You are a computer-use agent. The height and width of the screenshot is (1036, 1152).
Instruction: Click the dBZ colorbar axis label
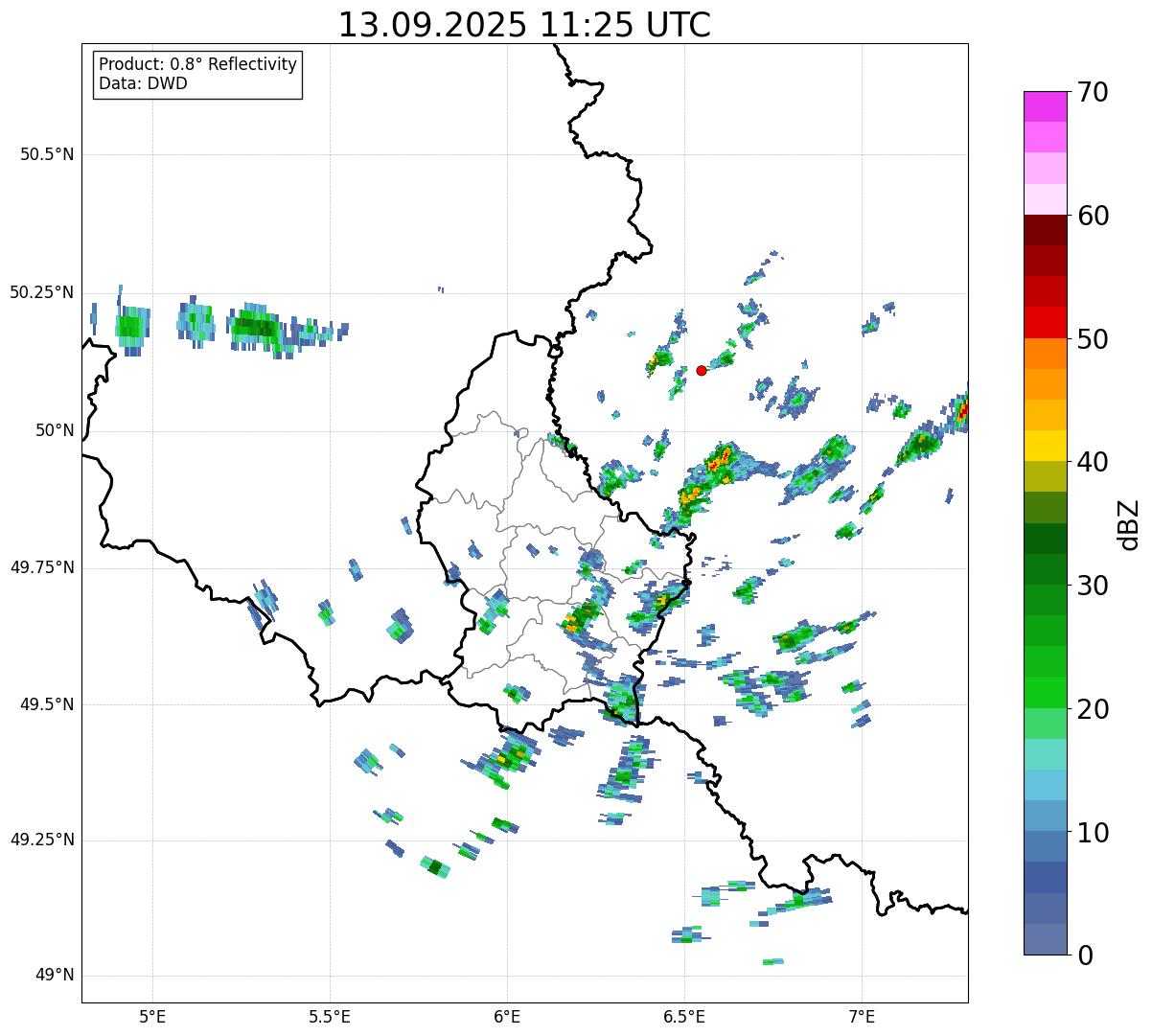[1129, 523]
